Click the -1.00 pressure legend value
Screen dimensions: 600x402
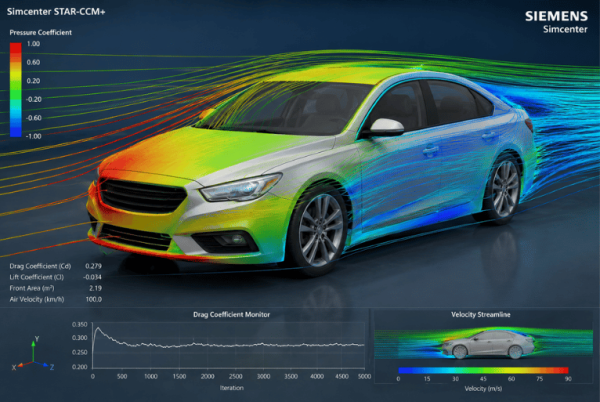pyautogui.click(x=33, y=136)
